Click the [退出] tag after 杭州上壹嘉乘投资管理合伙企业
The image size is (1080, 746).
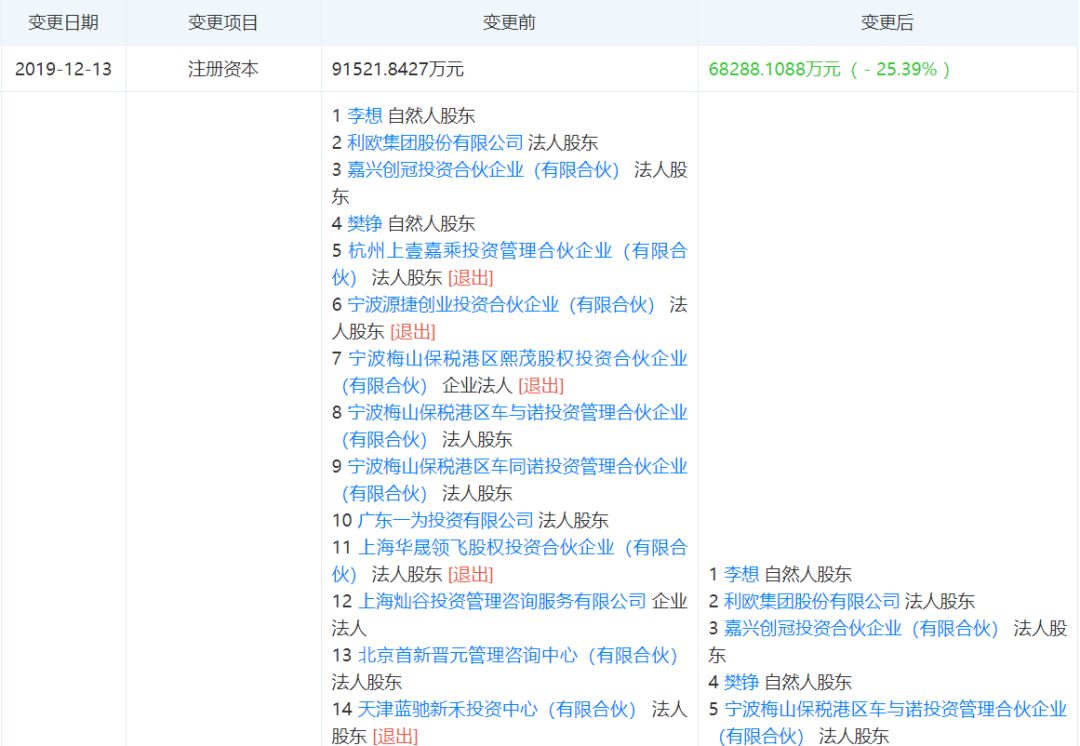coord(470,278)
